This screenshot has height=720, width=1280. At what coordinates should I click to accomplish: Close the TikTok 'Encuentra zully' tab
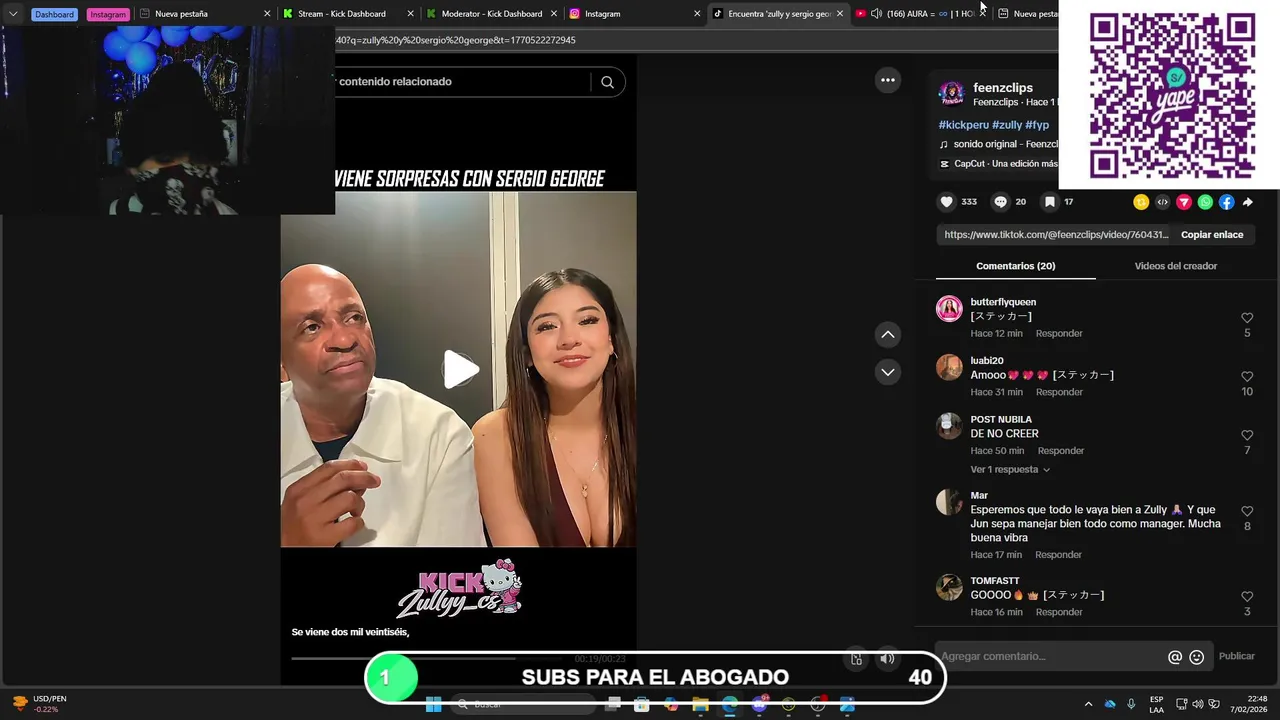[840, 14]
